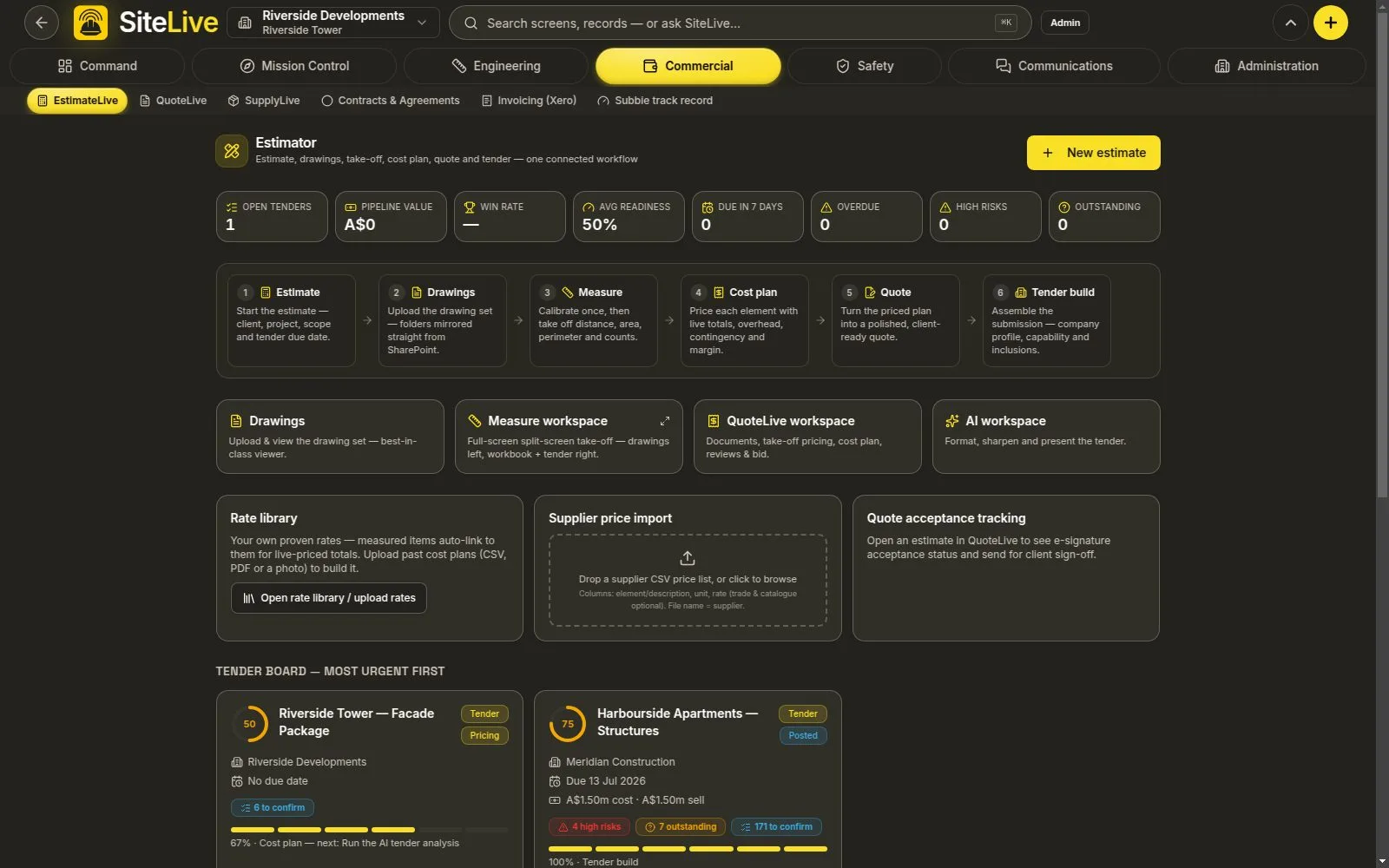Click the QuoteLive workspace icon
Image resolution: width=1389 pixels, height=868 pixels.
(x=714, y=421)
